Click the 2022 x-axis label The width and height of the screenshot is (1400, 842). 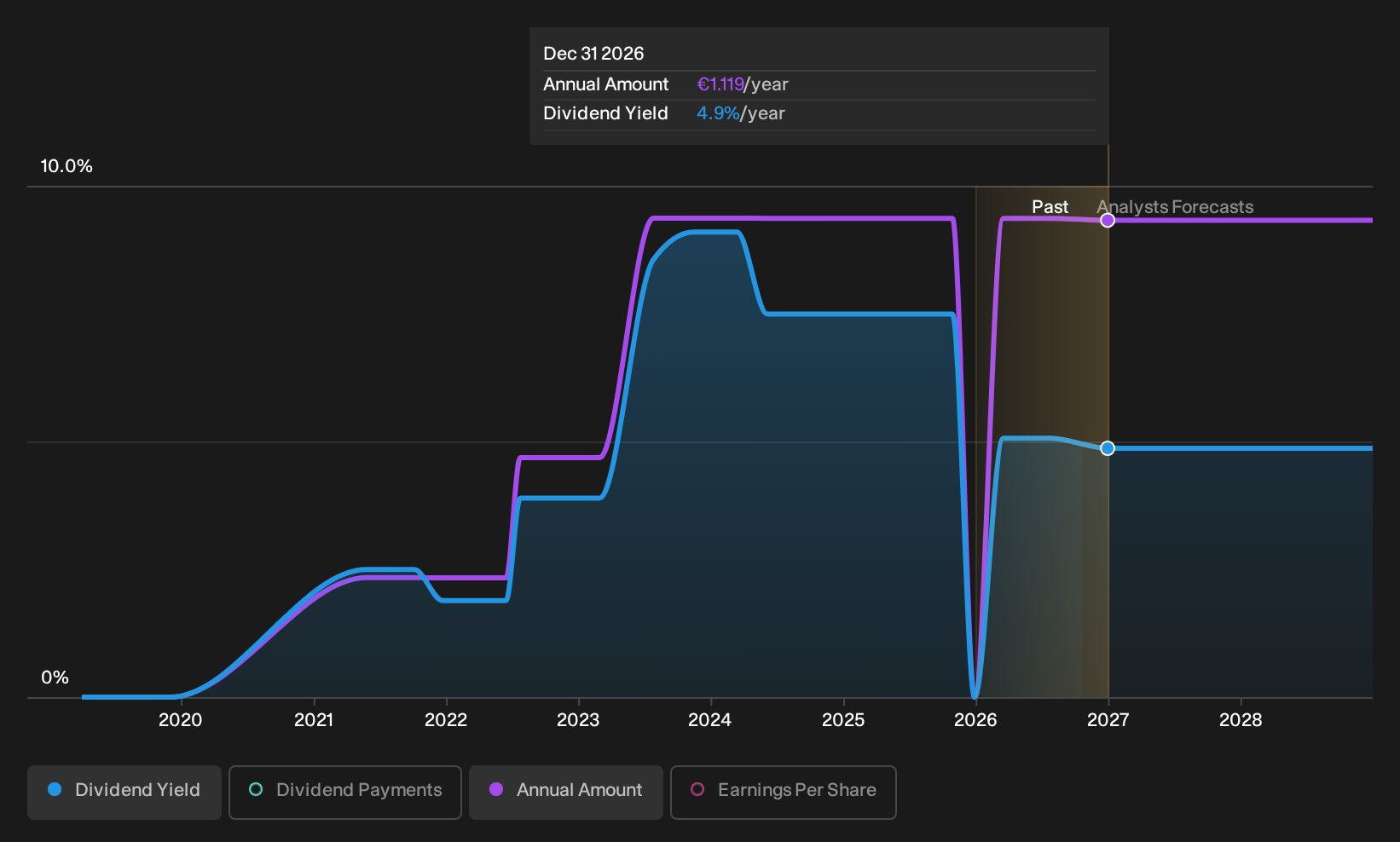(446, 720)
